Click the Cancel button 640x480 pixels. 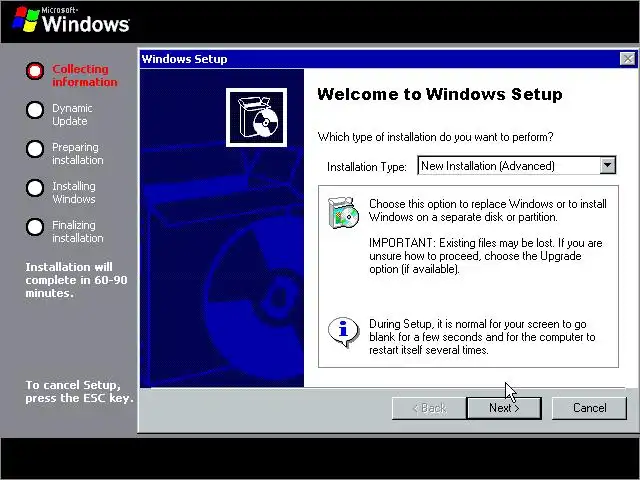(x=589, y=408)
